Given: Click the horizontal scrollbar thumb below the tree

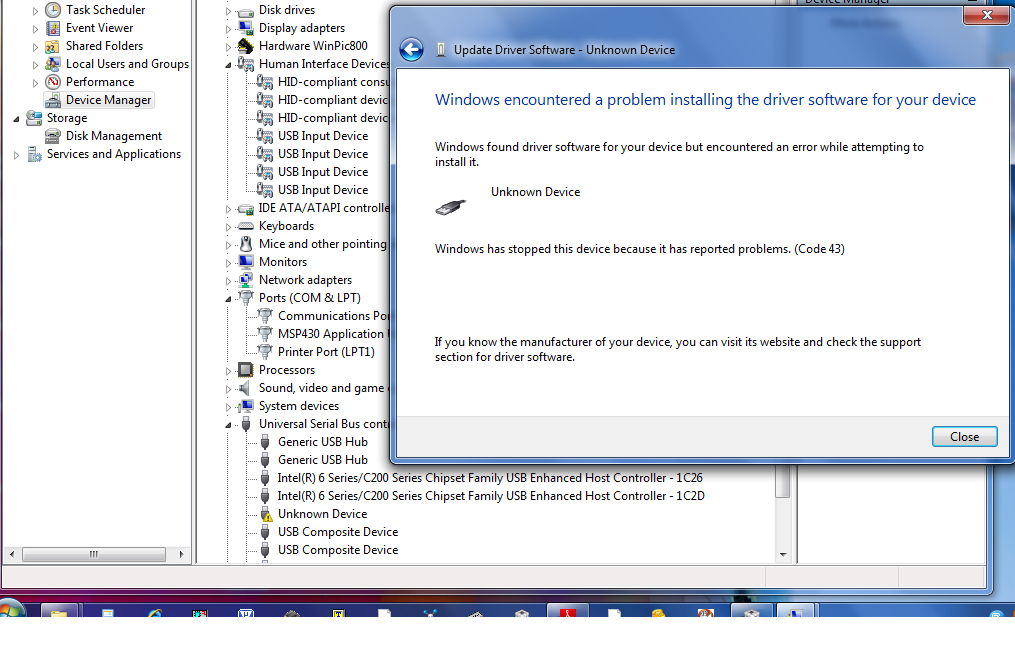Looking at the screenshot, I should (x=93, y=553).
